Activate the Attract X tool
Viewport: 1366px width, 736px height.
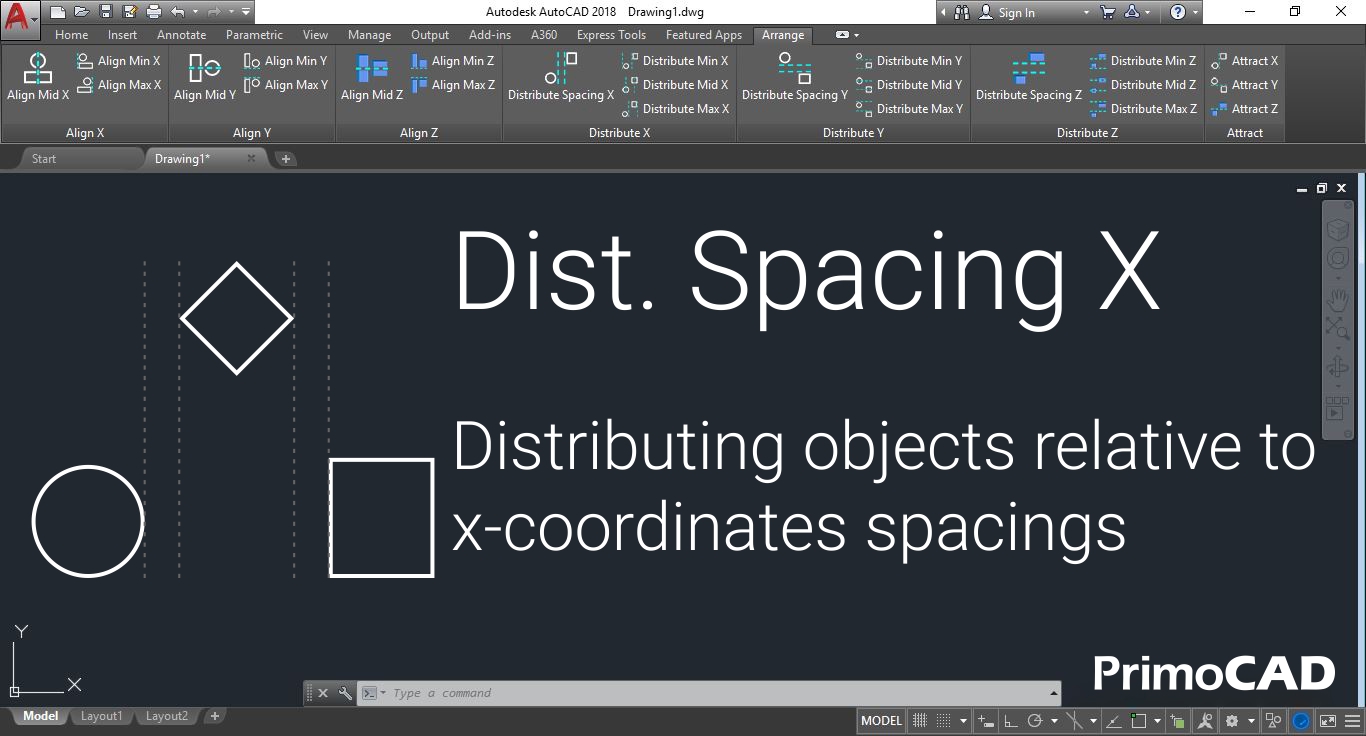(1245, 61)
